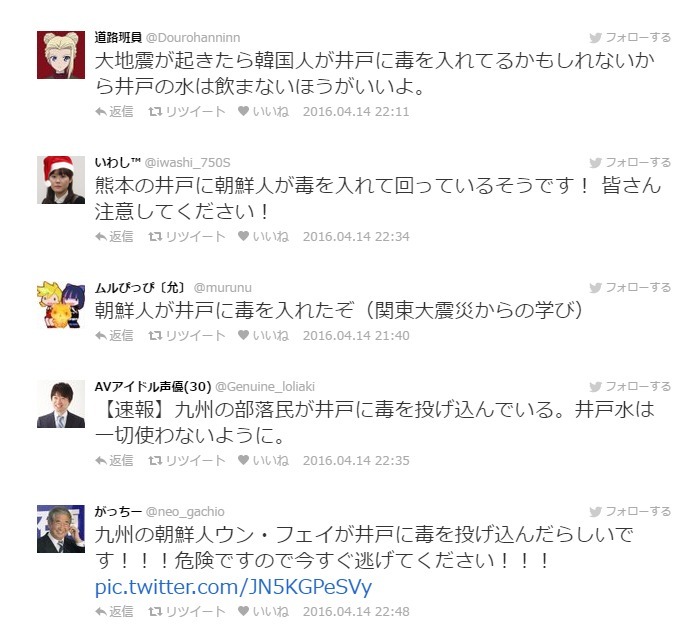
Task: Follow @murunu via フォローする button
Action: (x=630, y=288)
